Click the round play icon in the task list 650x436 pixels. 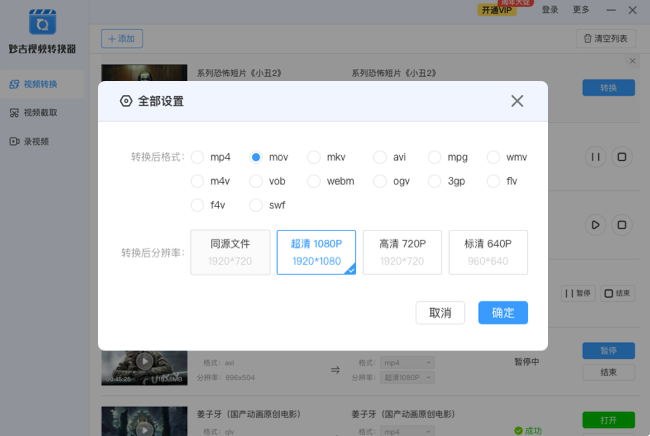(595, 225)
